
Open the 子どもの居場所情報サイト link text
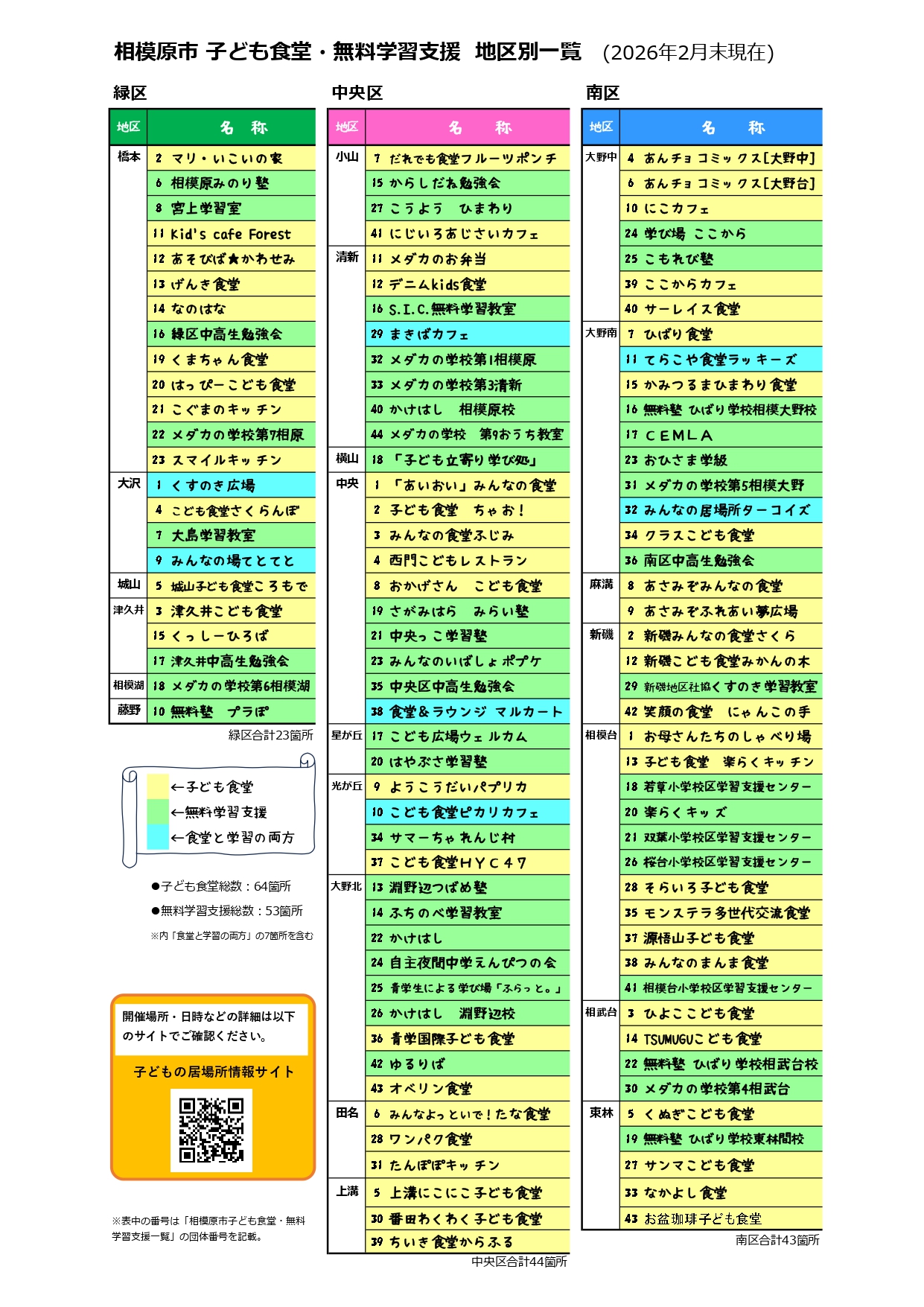tap(214, 1072)
